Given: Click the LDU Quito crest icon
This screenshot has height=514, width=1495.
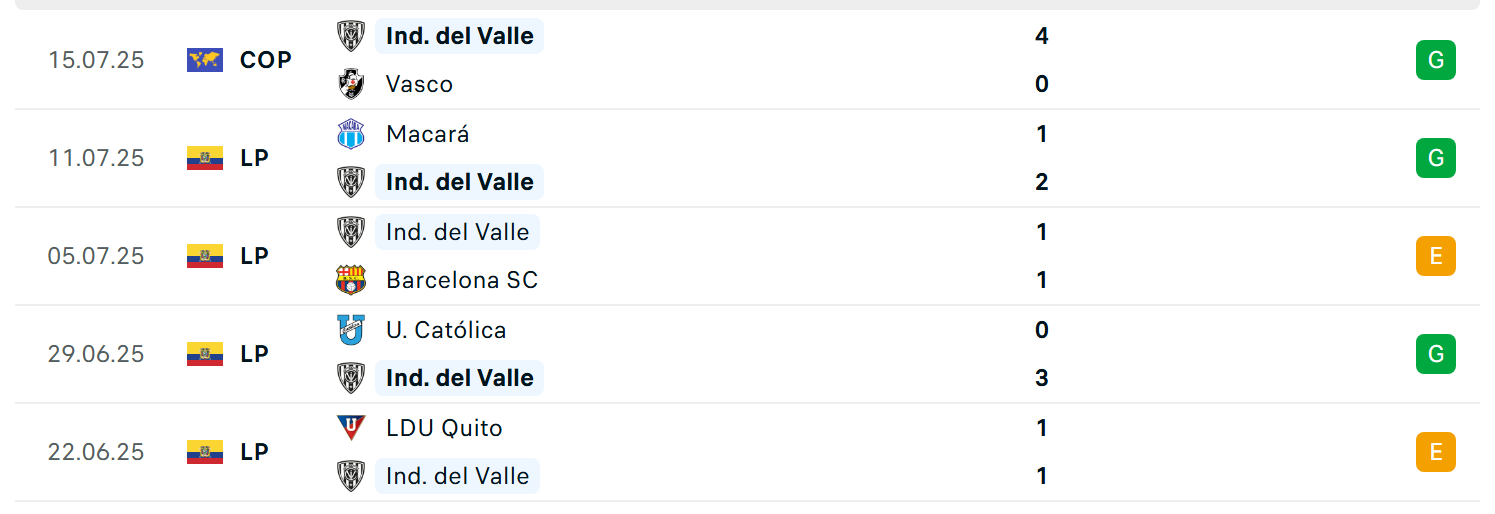Looking at the screenshot, I should (x=351, y=428).
